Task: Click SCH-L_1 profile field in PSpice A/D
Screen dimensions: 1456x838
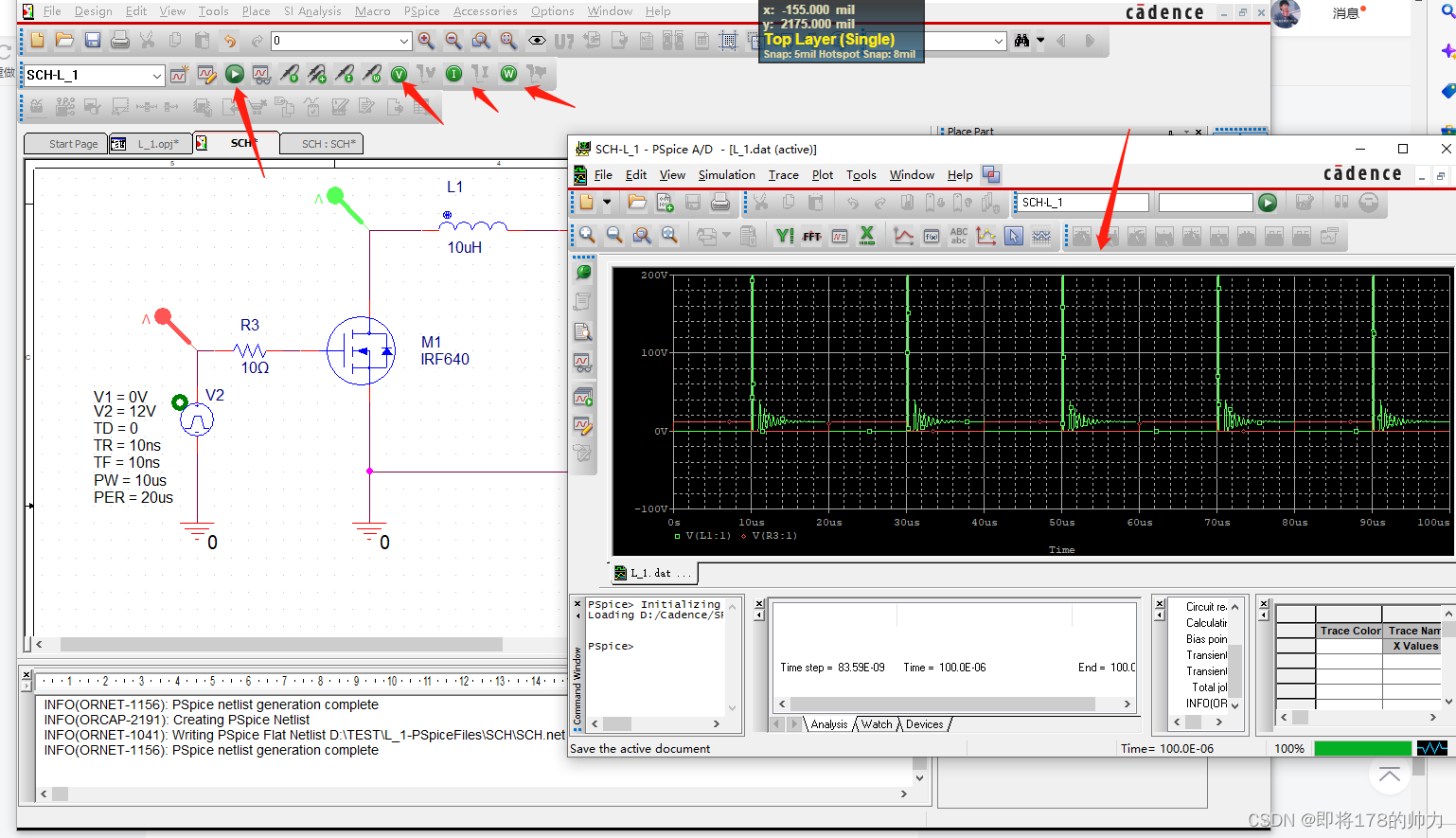Action: point(1082,203)
